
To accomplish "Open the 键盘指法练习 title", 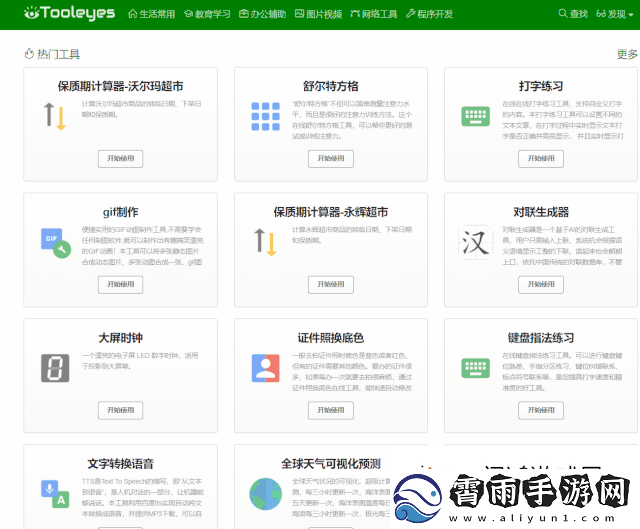I will tap(541, 338).
